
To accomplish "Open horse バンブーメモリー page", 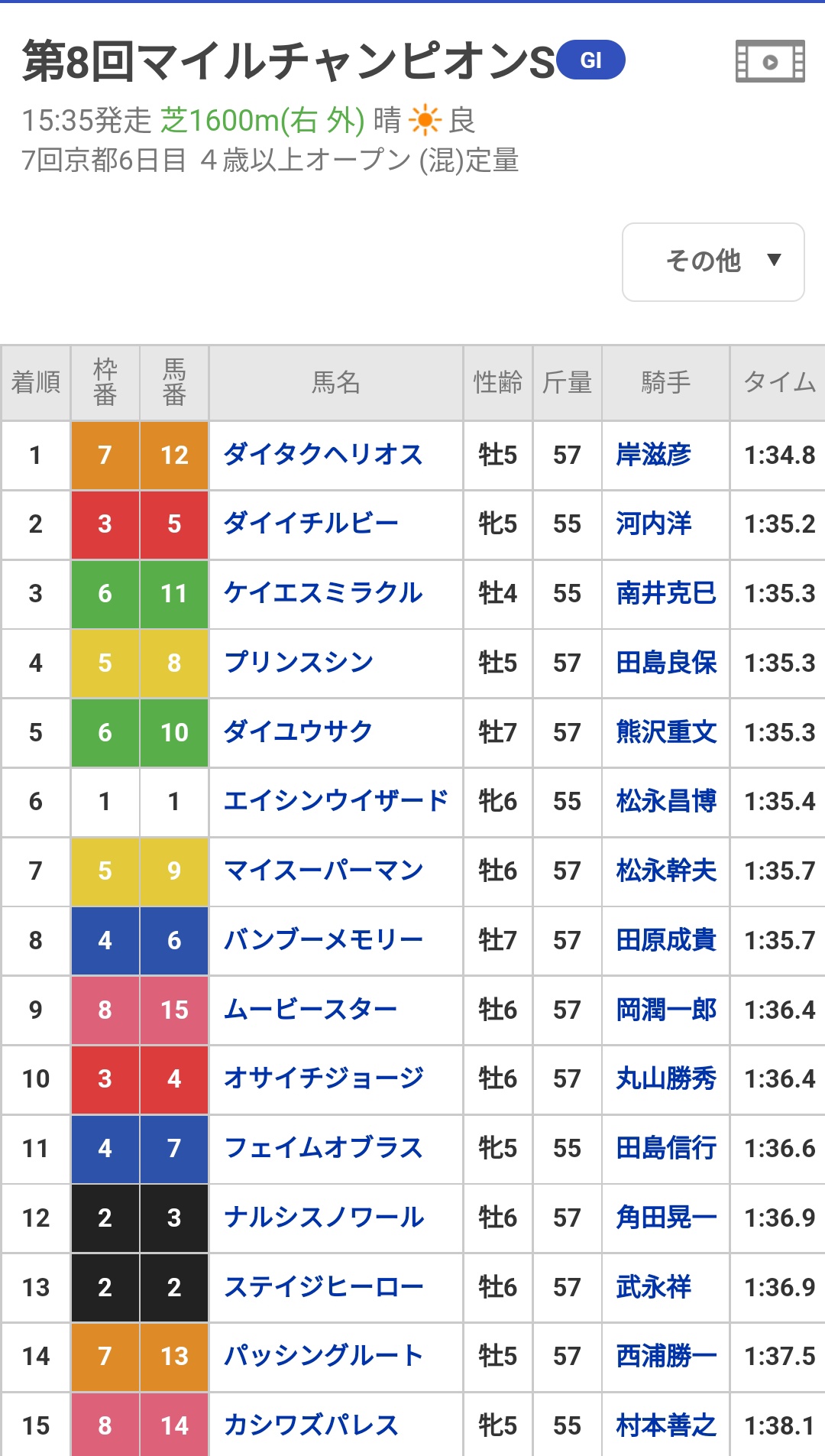I will (323, 940).
